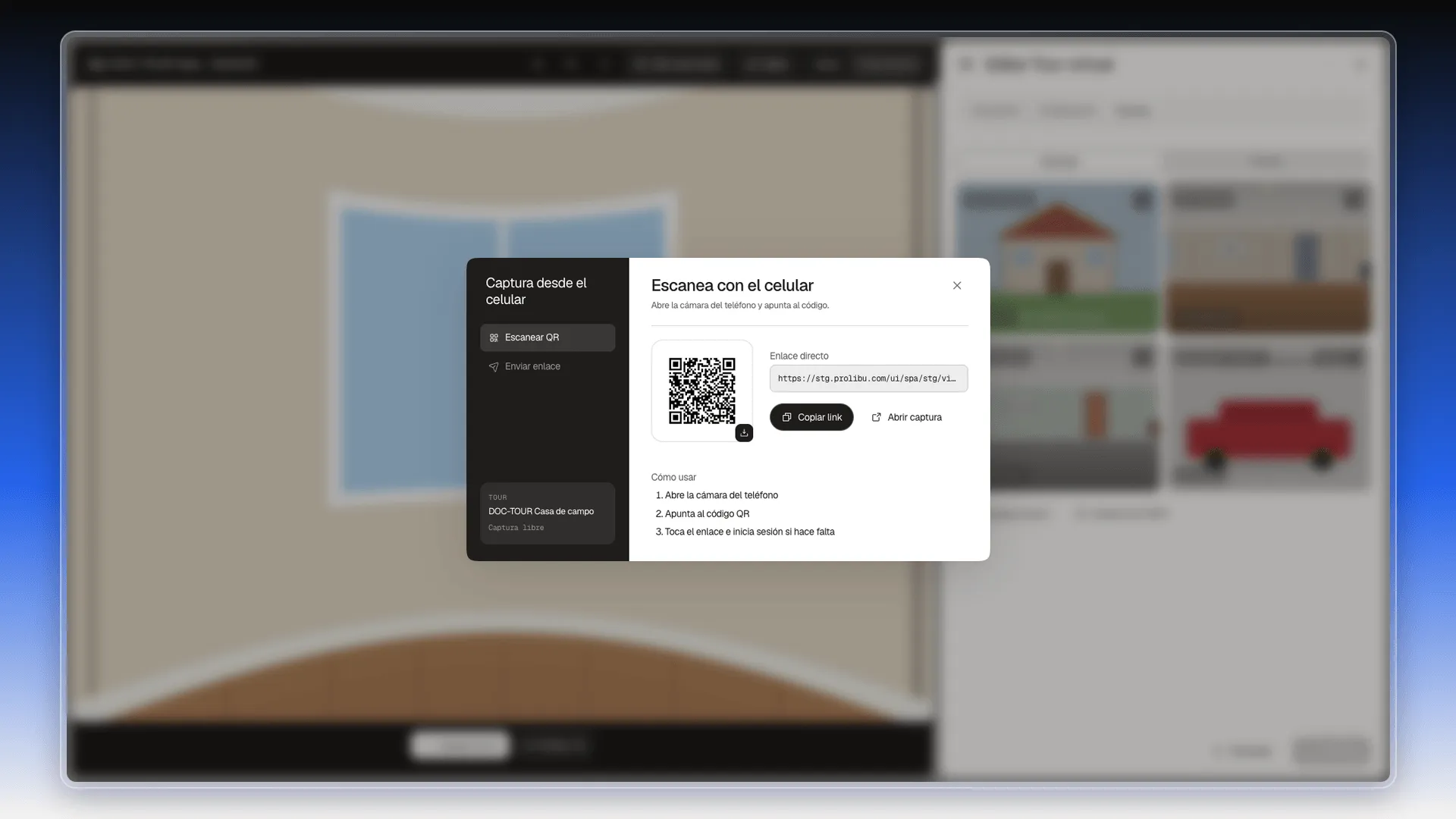Click the DOC-TOUR Casa de campo card
Image resolution: width=1456 pixels, height=819 pixels.
pos(547,513)
